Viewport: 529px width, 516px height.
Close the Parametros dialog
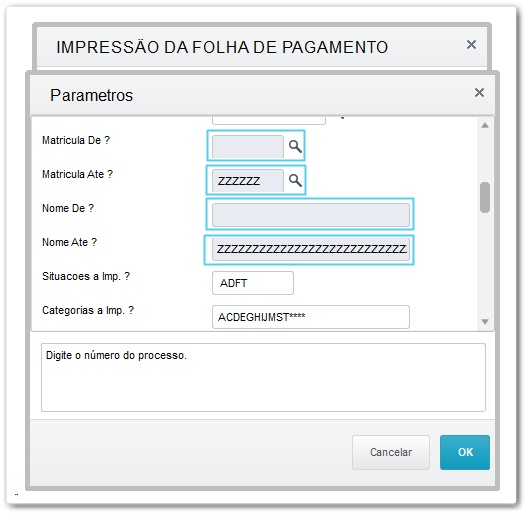pos(479,92)
